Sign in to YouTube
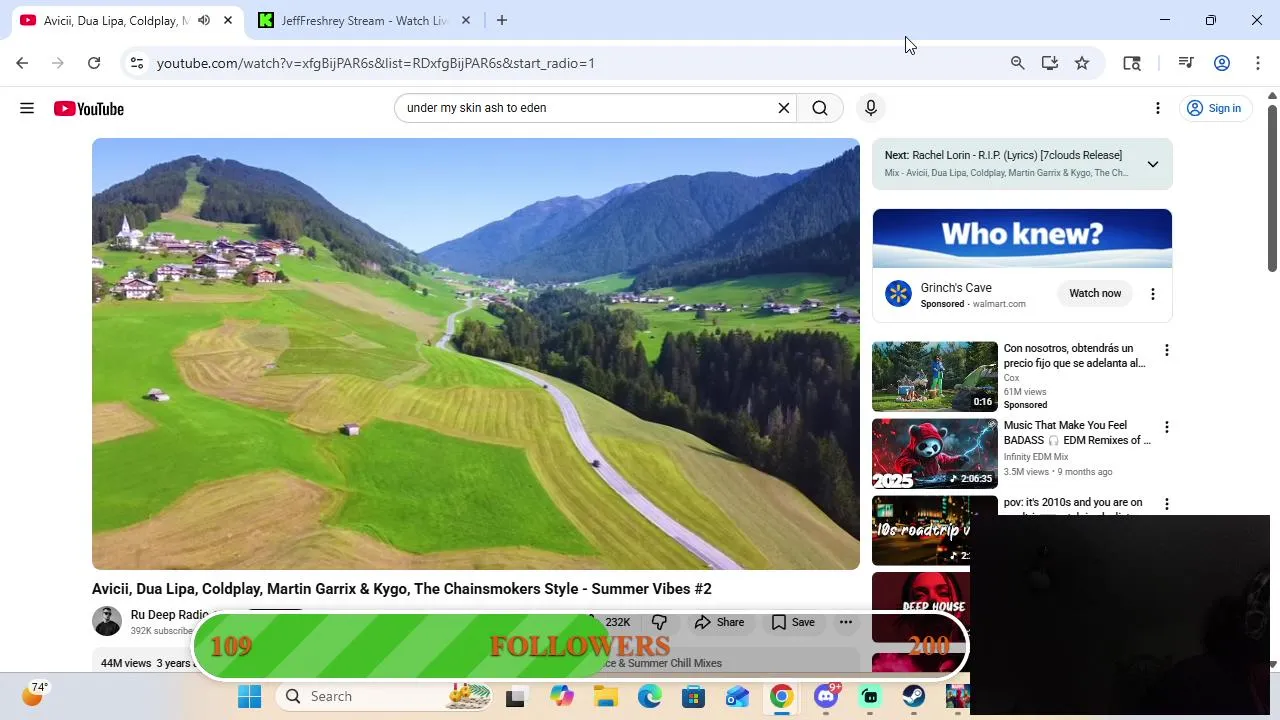Image resolution: width=1280 pixels, height=720 pixels. coord(1214,108)
